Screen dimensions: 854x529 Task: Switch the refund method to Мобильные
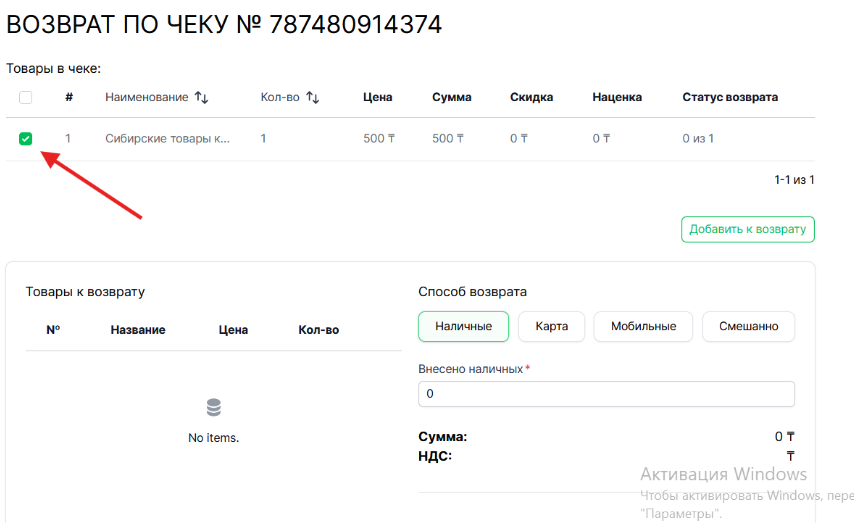643,326
